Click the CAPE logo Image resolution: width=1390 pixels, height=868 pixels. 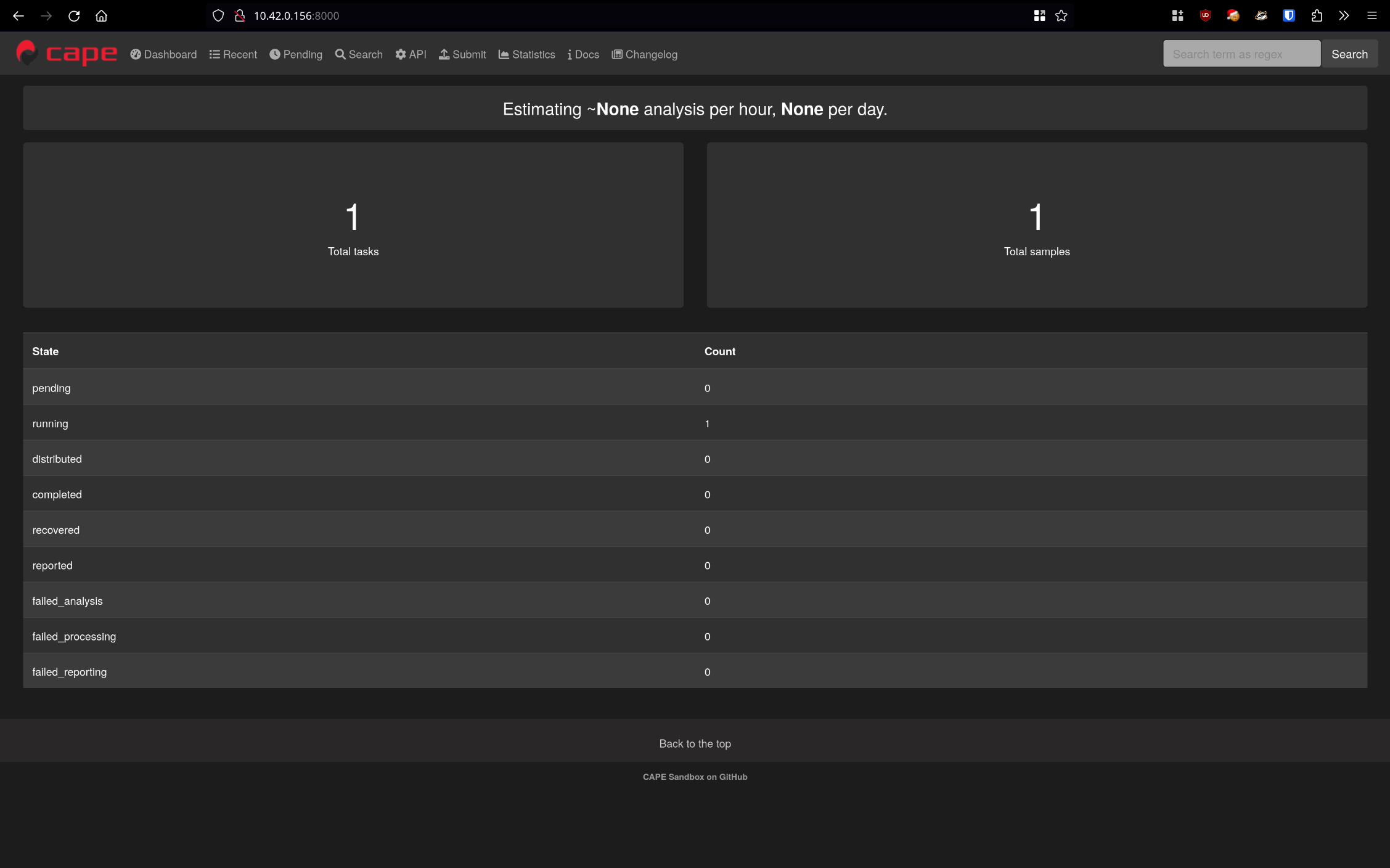coord(66,54)
